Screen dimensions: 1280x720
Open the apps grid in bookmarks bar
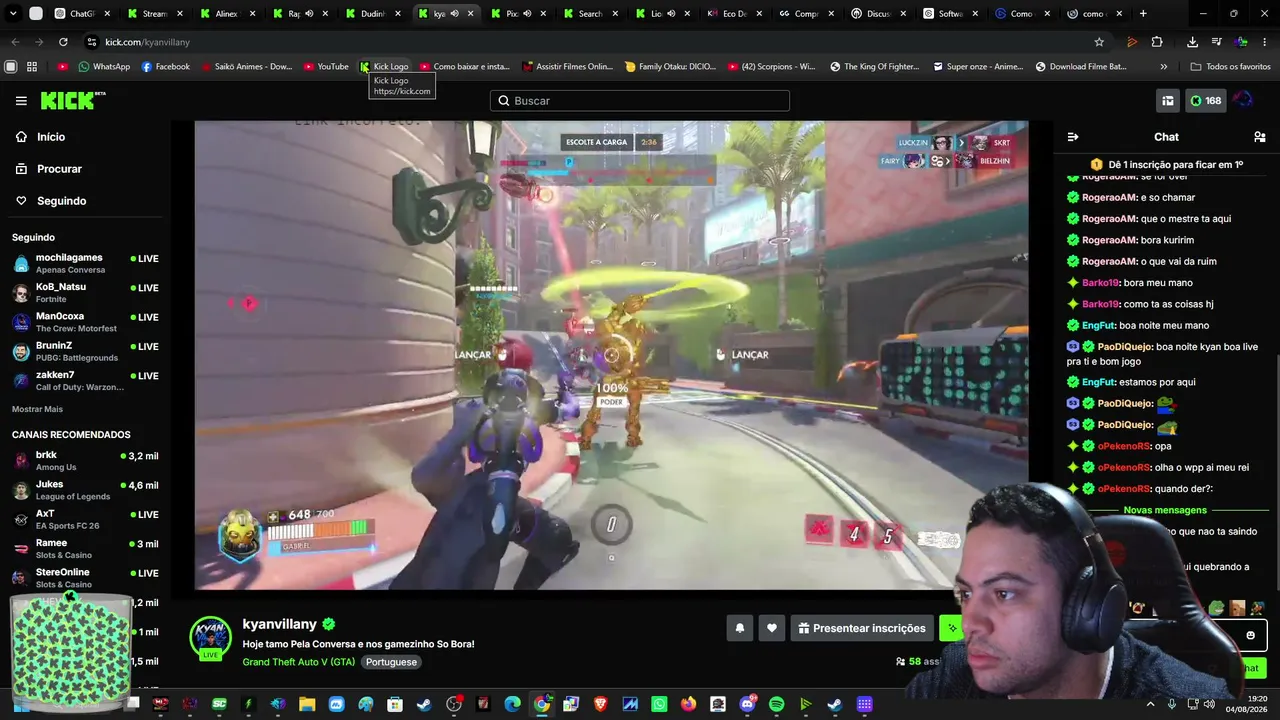(x=32, y=67)
